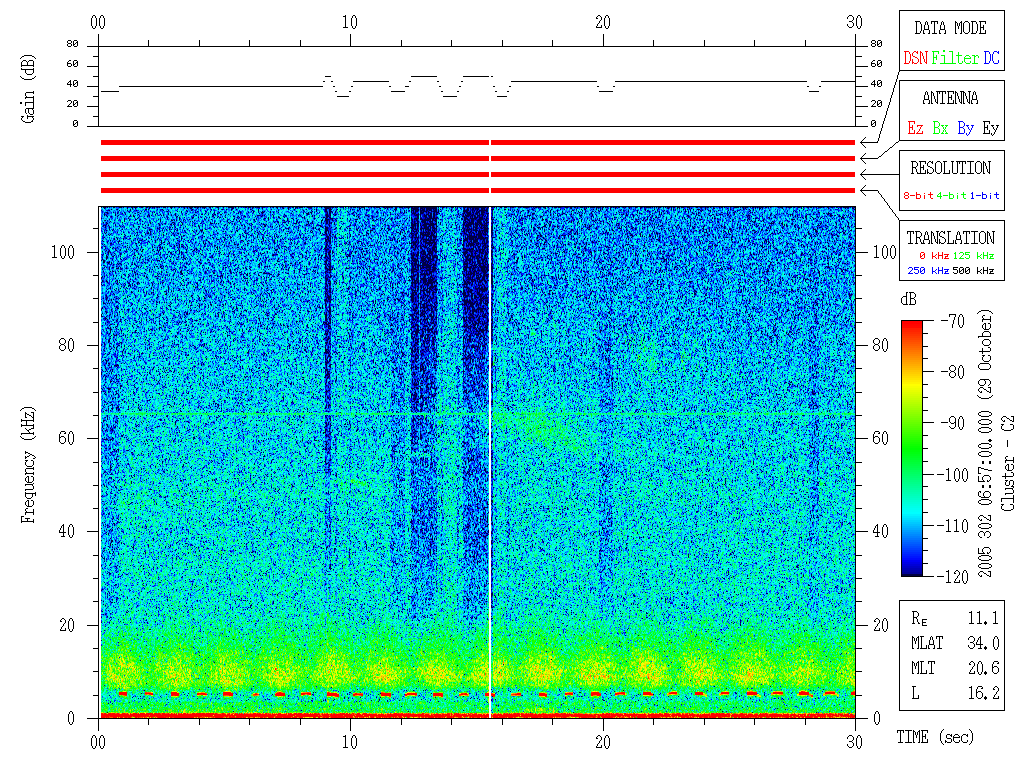Select the 0 kHz translation label
This screenshot has height=768, width=1024.
click(933, 255)
